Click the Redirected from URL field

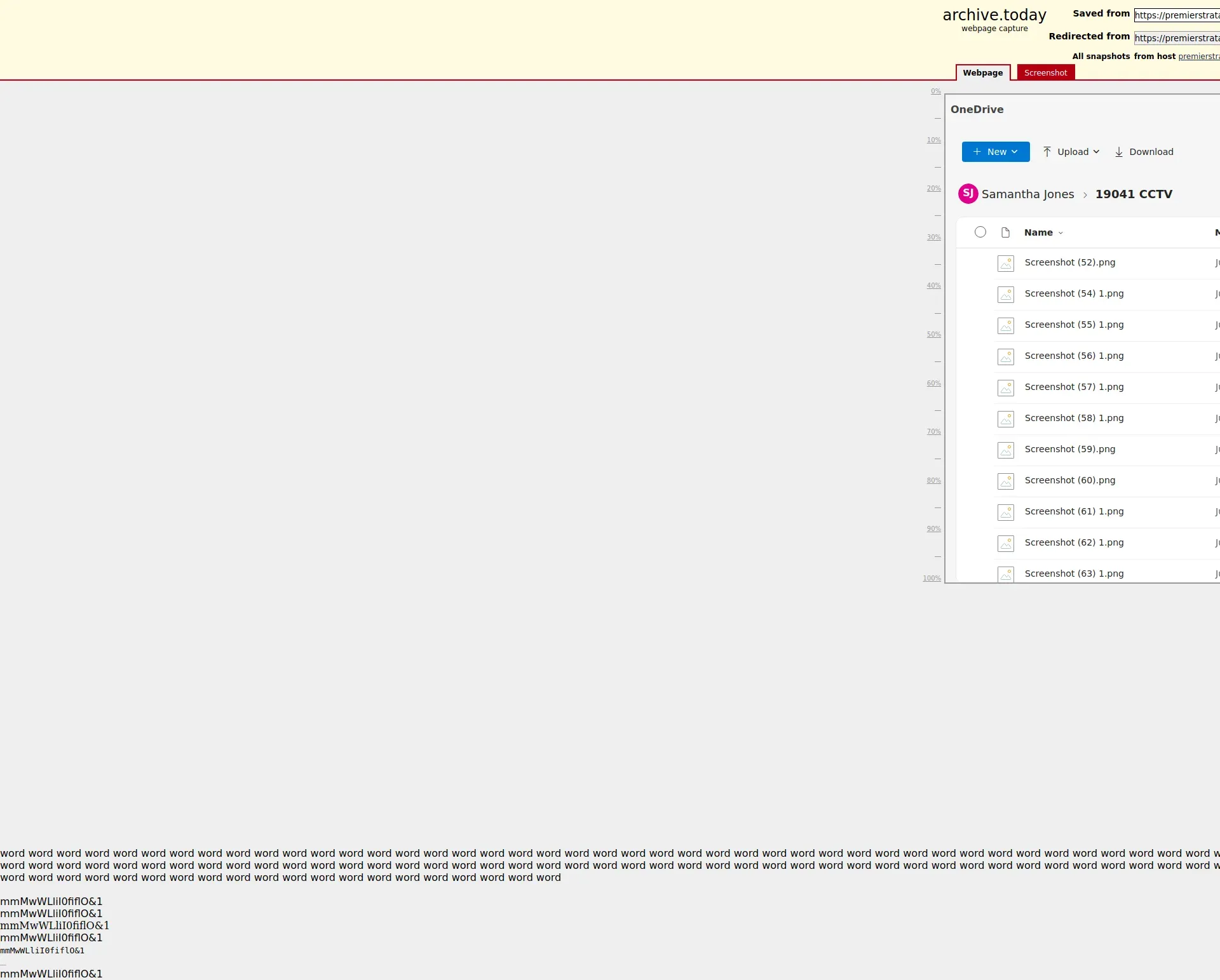(x=1176, y=38)
